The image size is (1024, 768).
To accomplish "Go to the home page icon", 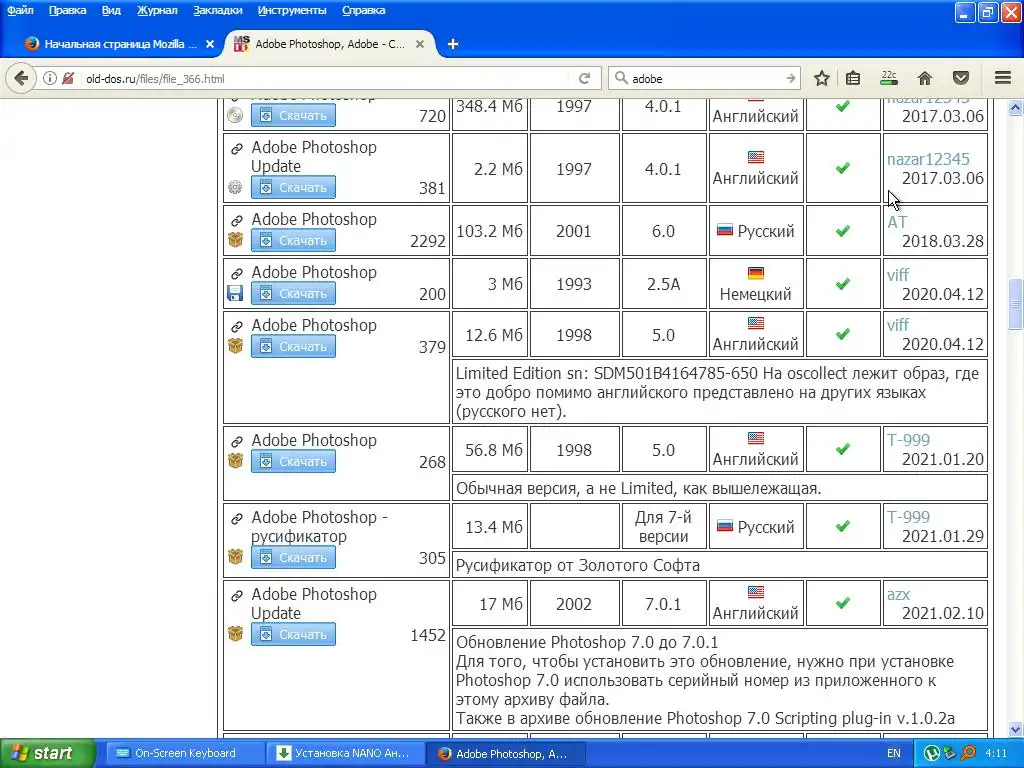I will point(925,78).
